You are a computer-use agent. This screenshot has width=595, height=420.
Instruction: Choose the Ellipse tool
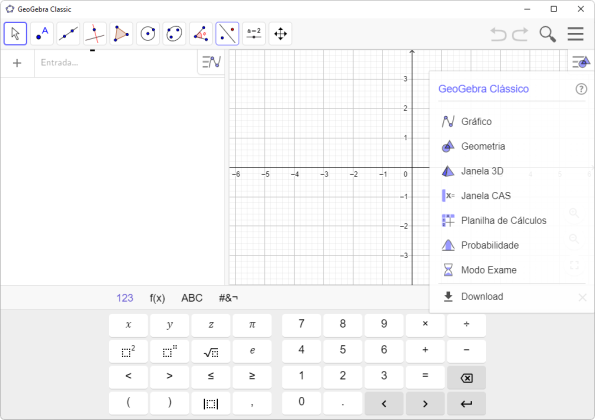174,34
